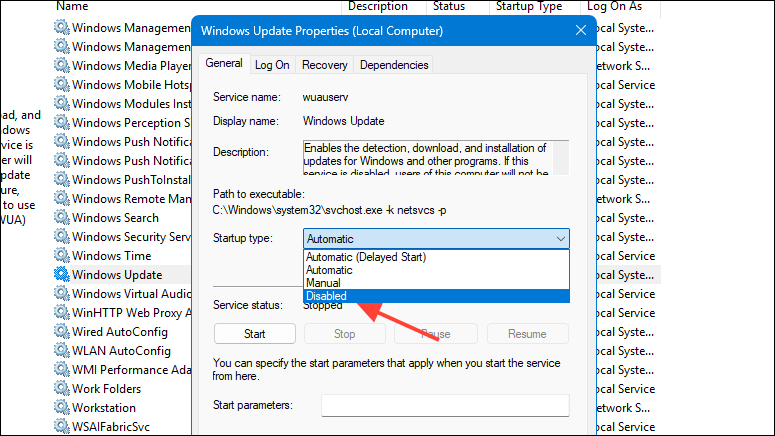Click the wuauserv service name text
This screenshot has width=775, height=436.
pos(326,97)
